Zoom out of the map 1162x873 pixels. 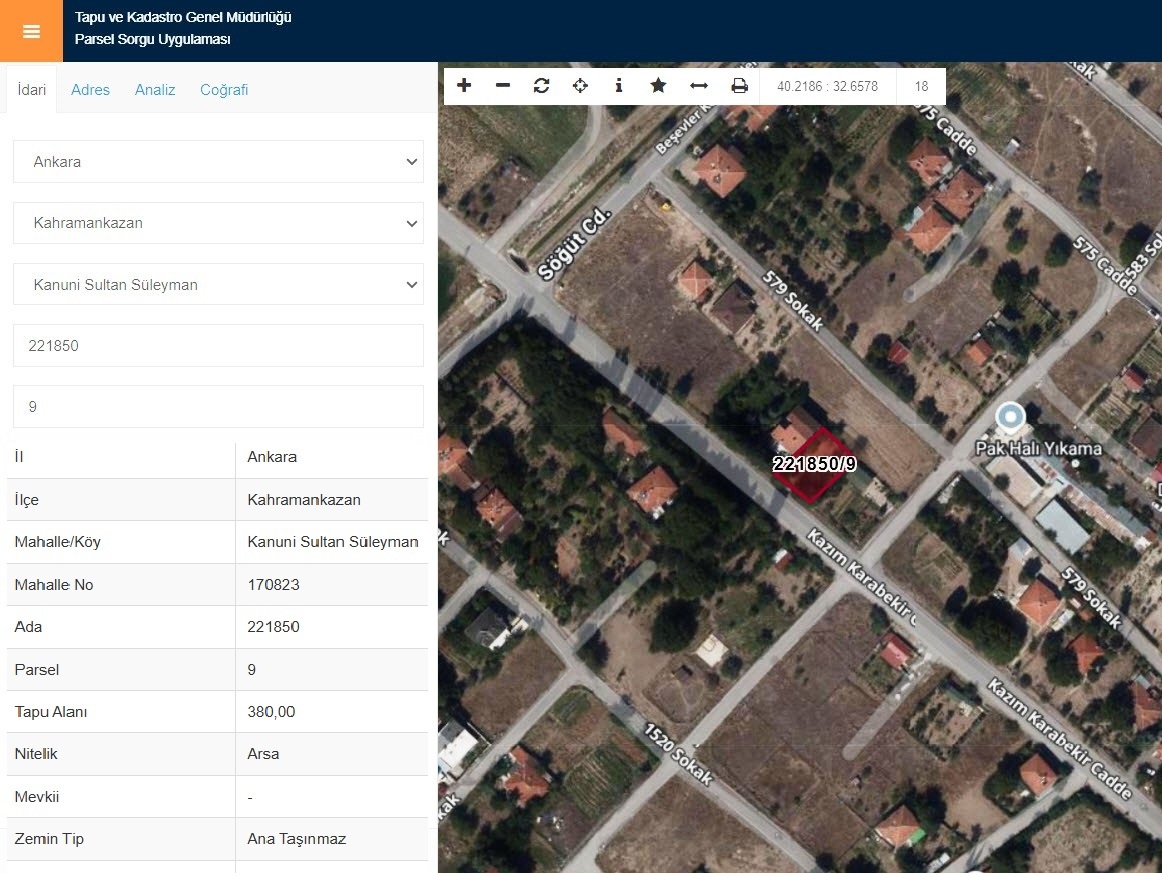503,86
